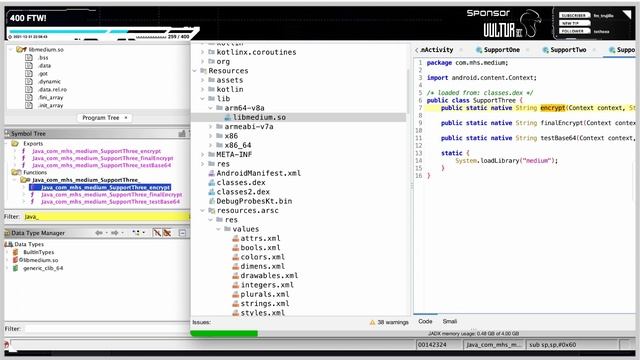Select SupportThree_finalEncrypt under Functions
This screenshot has height=360, width=640.
111,195
